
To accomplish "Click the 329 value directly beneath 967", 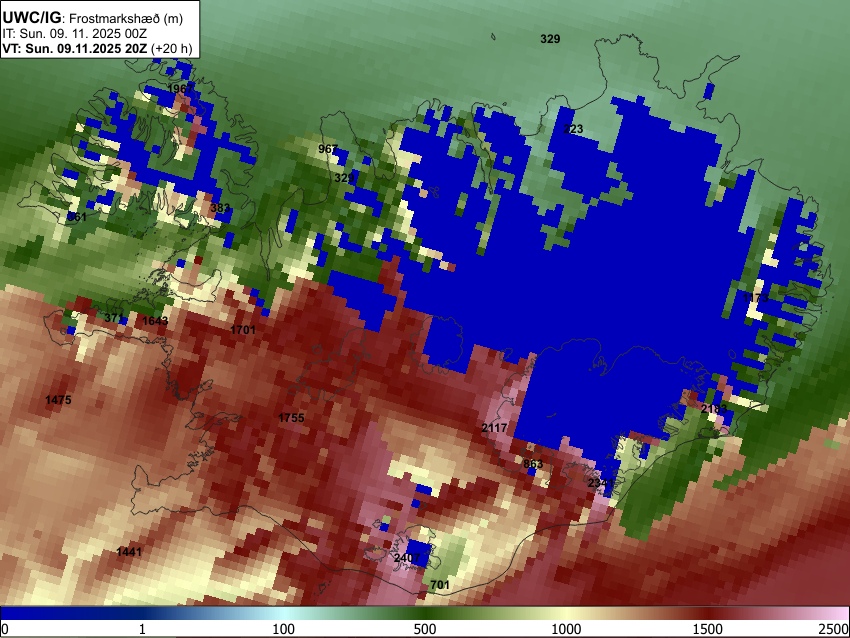I will (x=344, y=177).
